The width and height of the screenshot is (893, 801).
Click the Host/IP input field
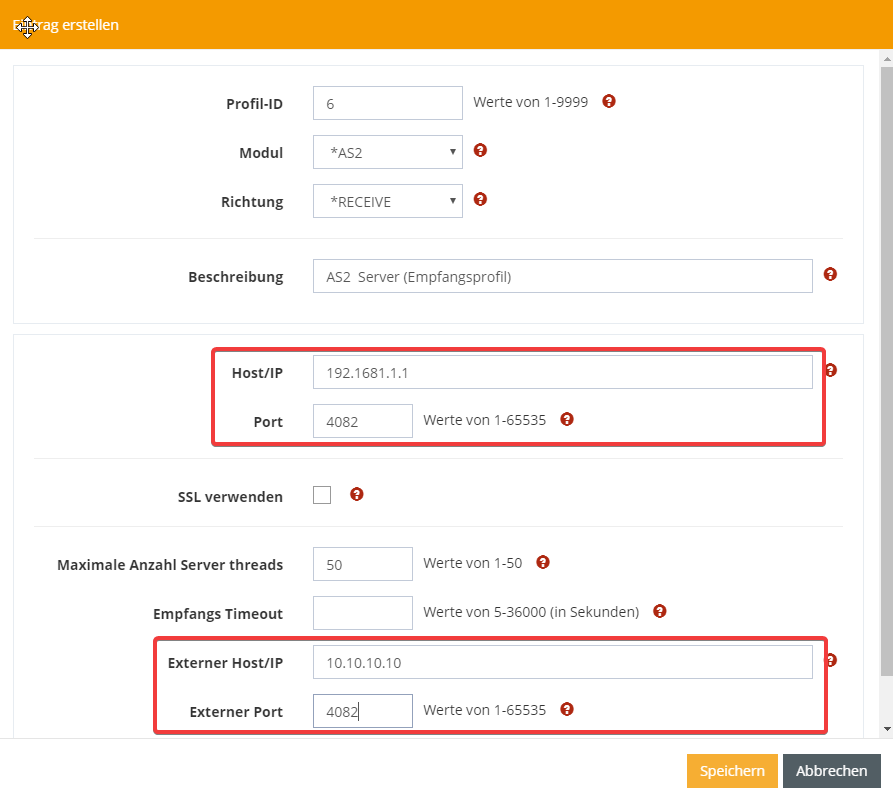562,373
